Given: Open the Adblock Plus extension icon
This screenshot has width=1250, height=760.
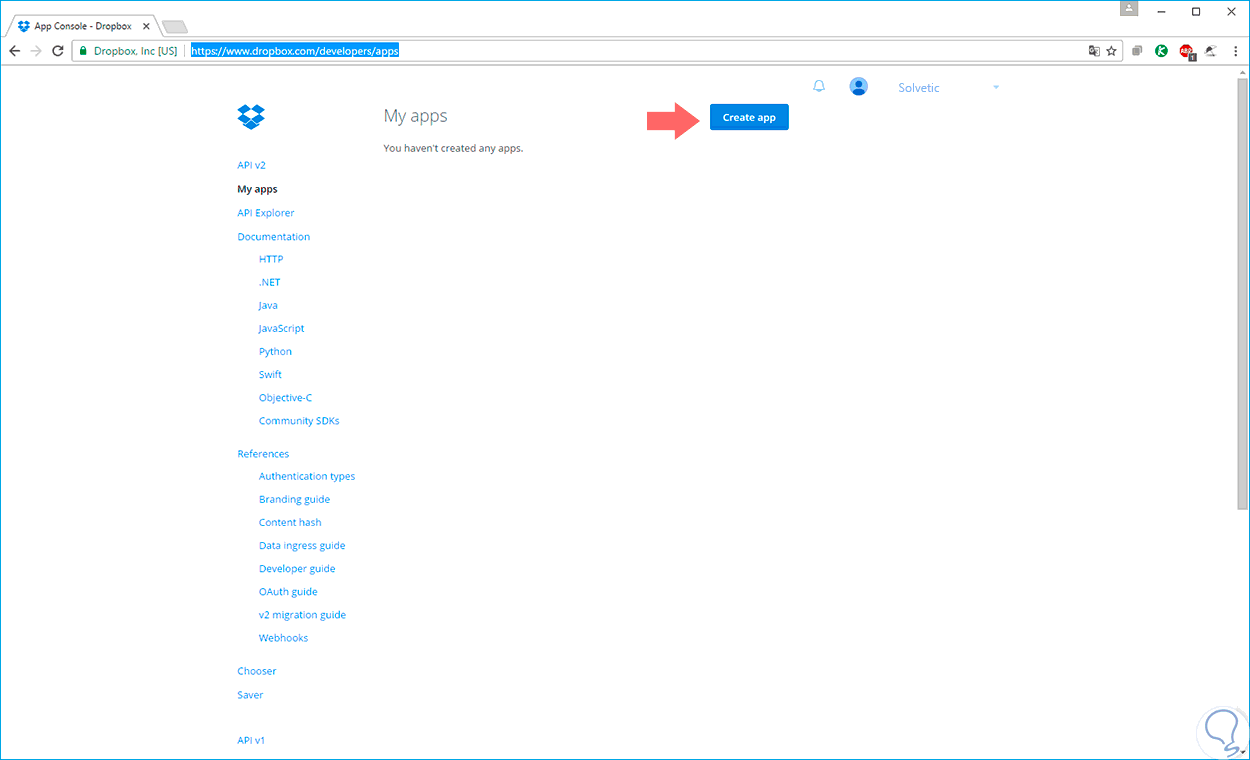Looking at the screenshot, I should click(1186, 51).
